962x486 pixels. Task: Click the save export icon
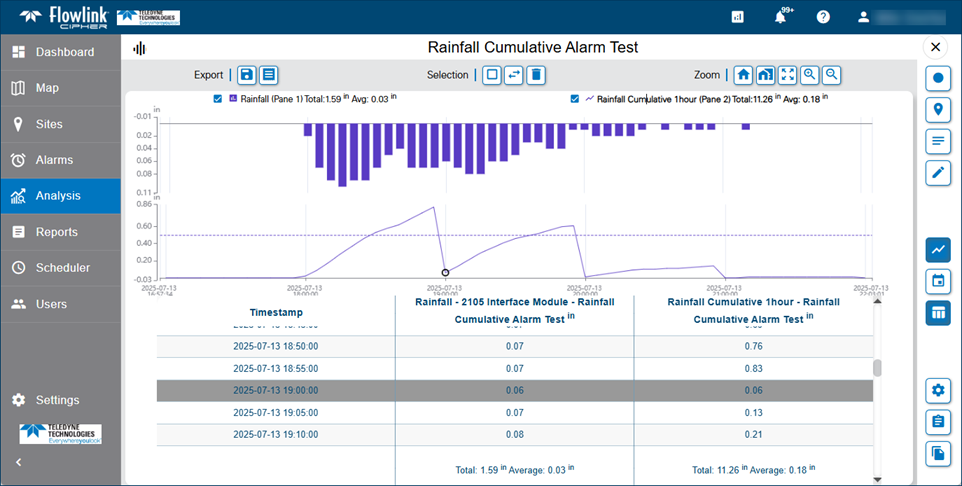coord(247,75)
